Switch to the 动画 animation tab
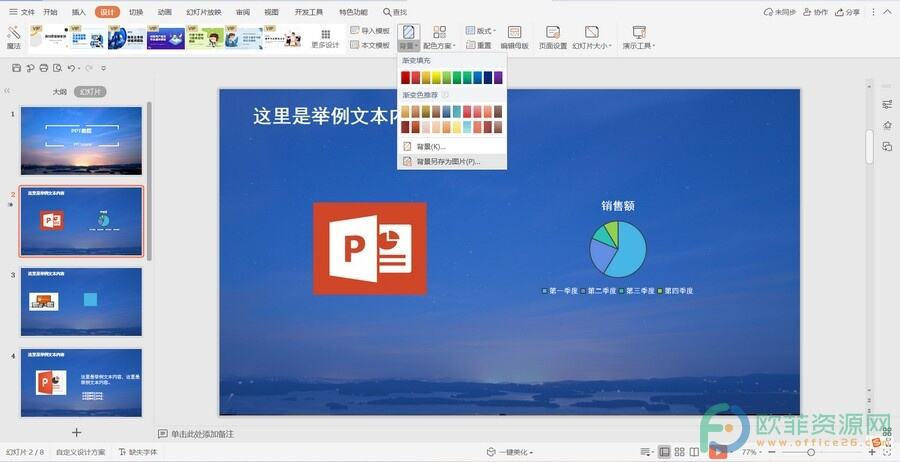Image resolution: width=900 pixels, height=462 pixels. (165, 12)
